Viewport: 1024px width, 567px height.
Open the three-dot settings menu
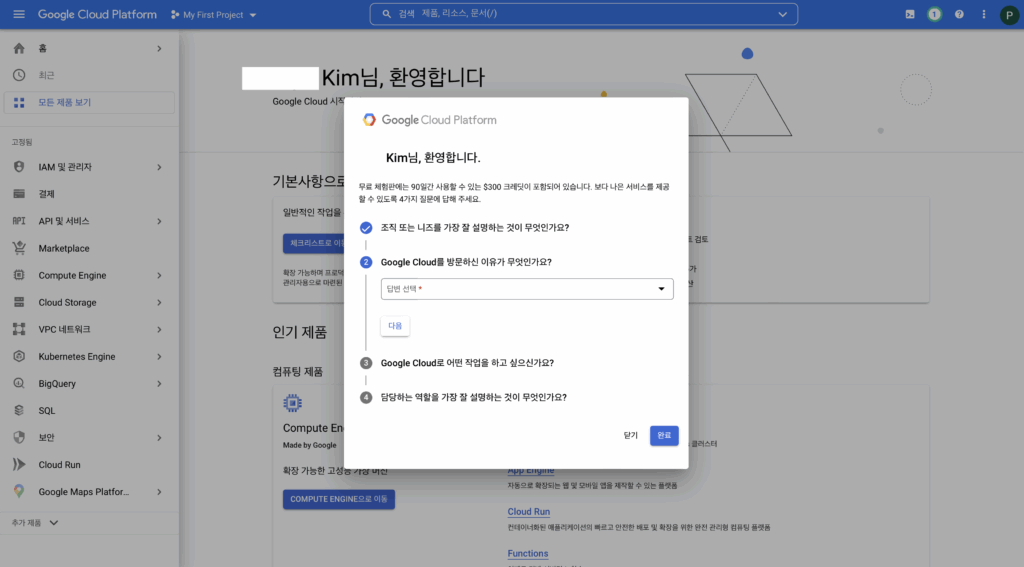click(984, 14)
